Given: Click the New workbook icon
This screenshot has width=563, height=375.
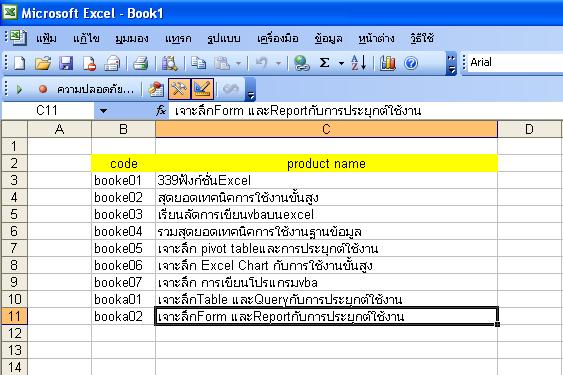Looking at the screenshot, I should [x=19, y=63].
